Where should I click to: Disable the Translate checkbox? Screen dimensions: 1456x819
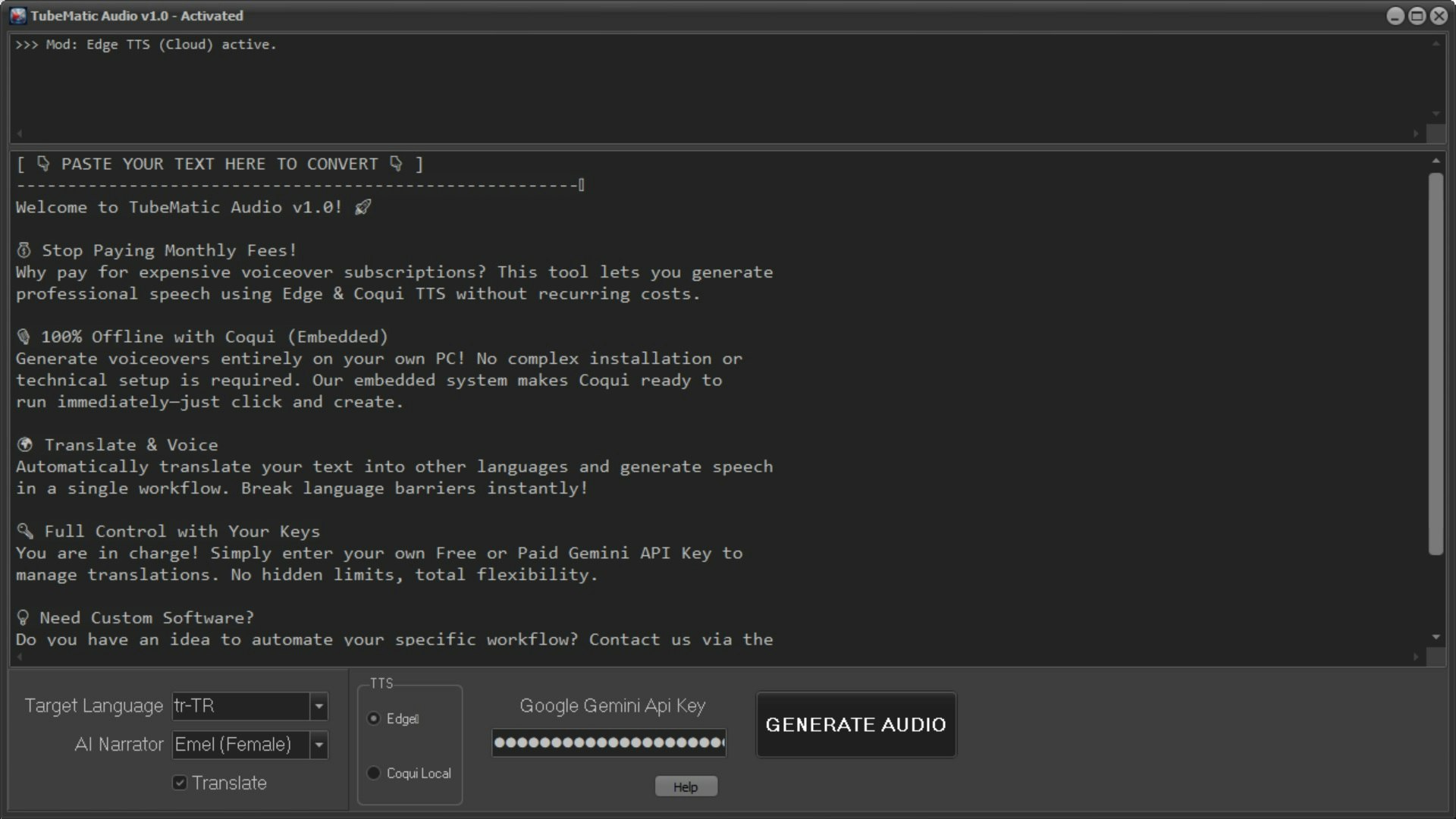179,783
